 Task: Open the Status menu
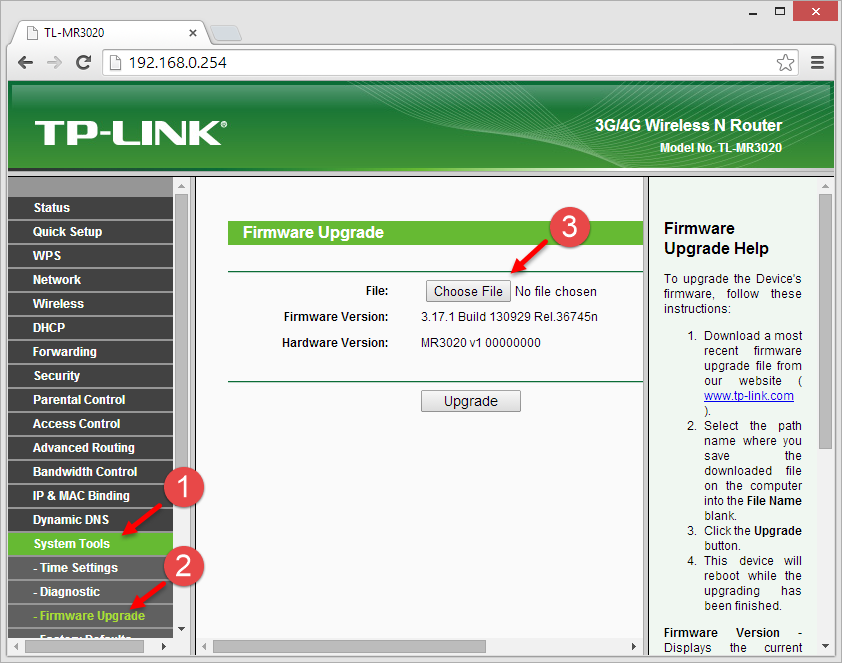90,208
